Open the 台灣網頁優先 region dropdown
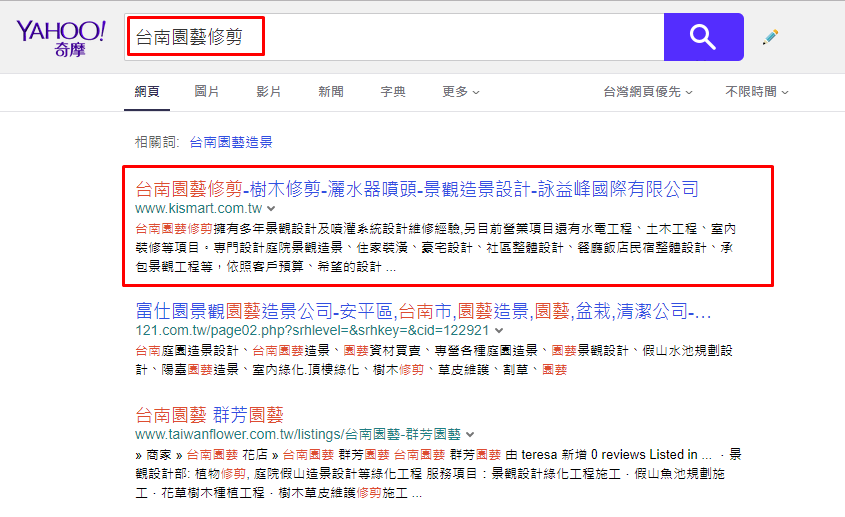The width and height of the screenshot is (845, 517). (647, 92)
